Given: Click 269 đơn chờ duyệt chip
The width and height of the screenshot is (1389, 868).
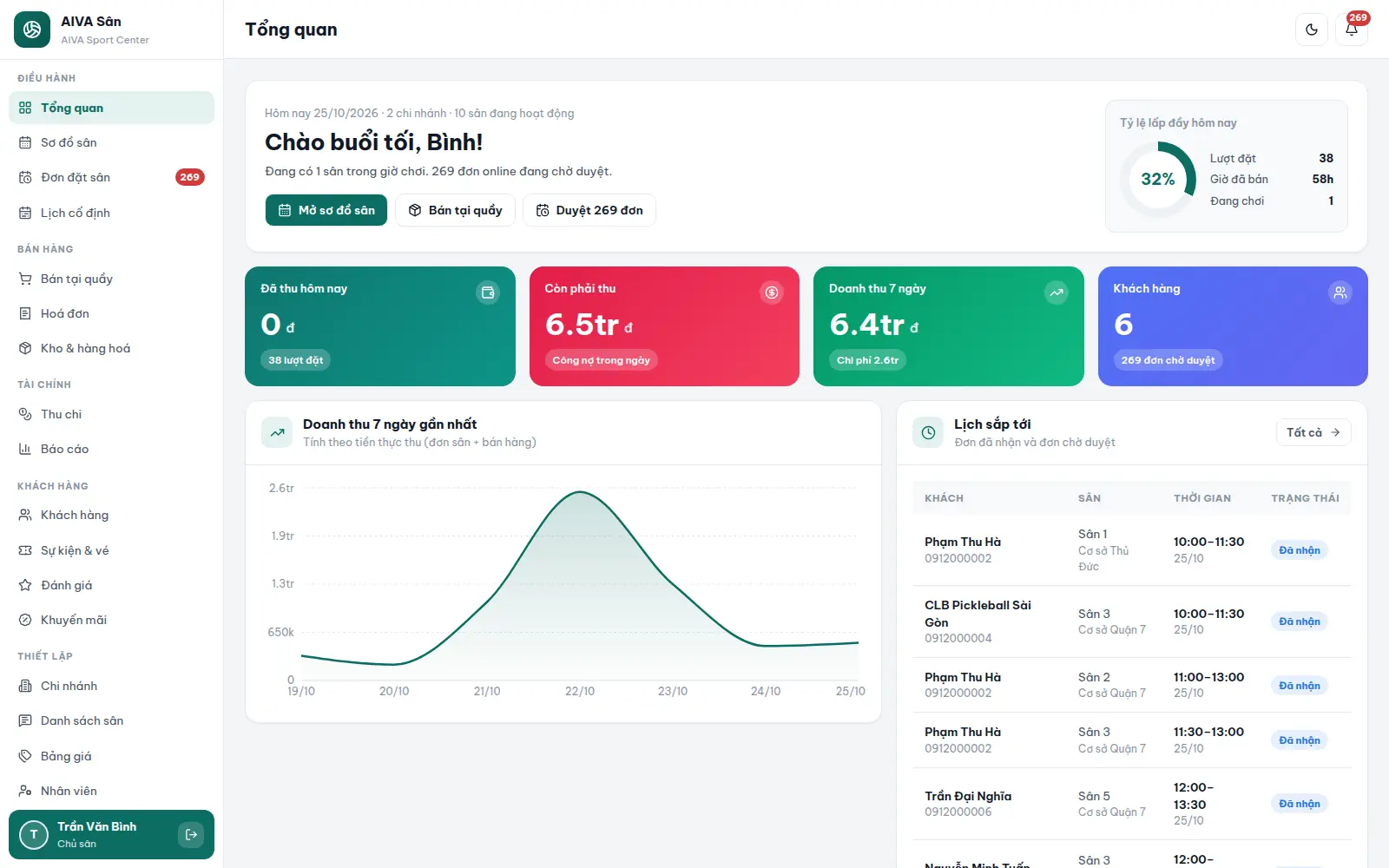Looking at the screenshot, I should click(x=1168, y=360).
